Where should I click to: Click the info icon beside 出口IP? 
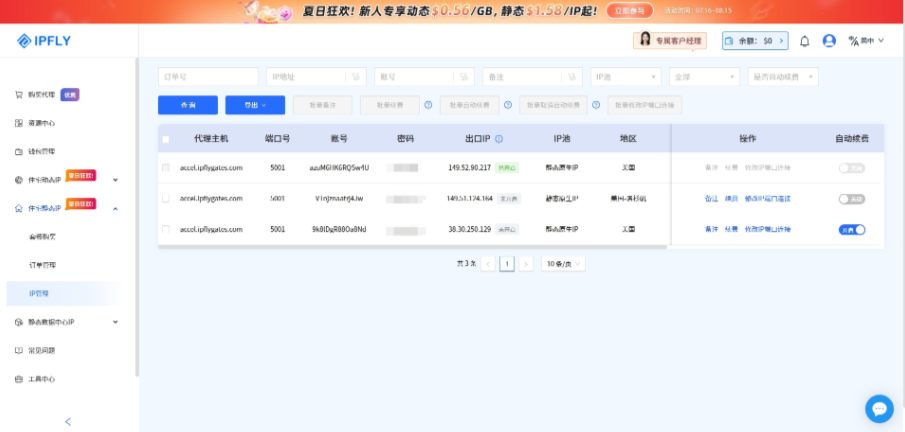[x=499, y=139]
